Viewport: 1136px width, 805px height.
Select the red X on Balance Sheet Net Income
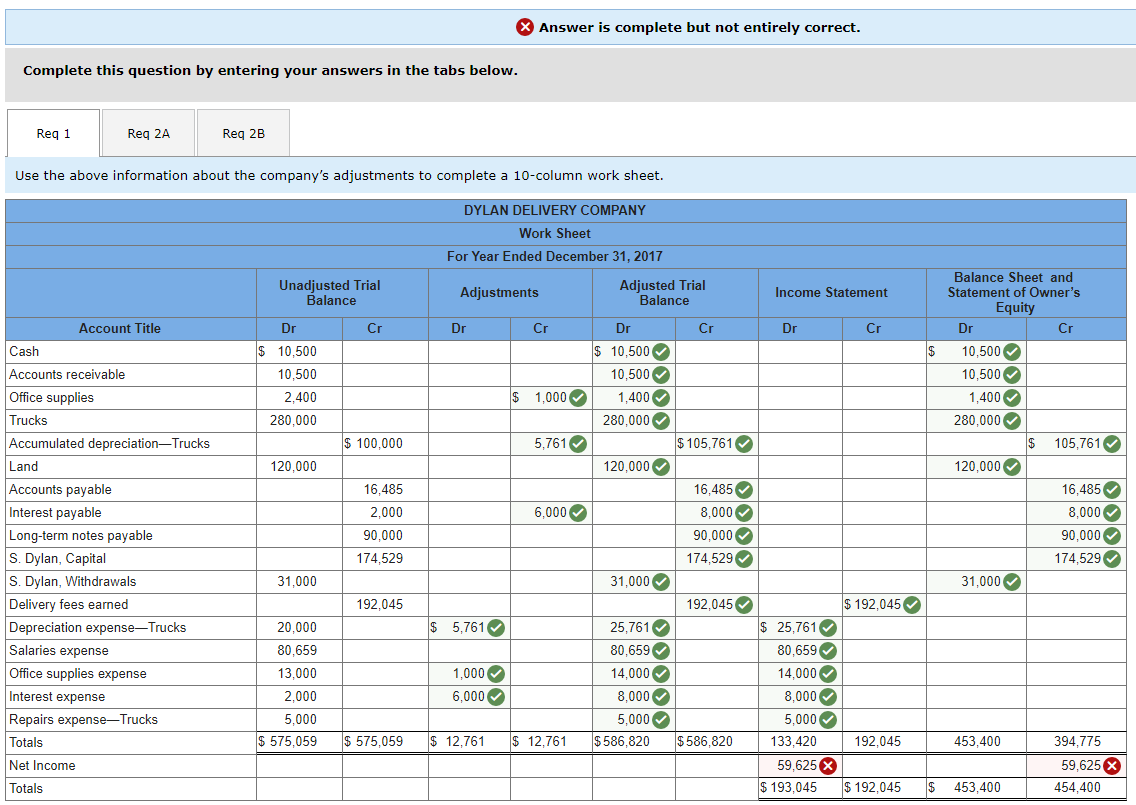pyautogui.click(x=1113, y=765)
